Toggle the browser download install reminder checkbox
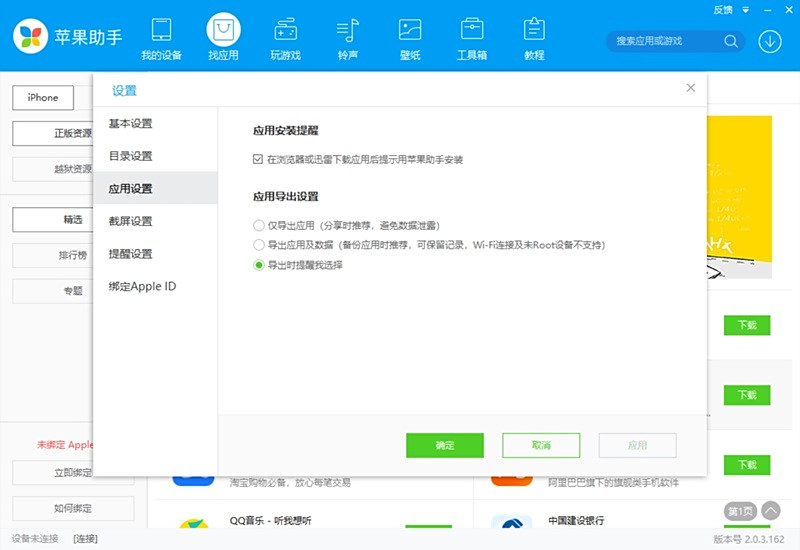Viewport: 800px width, 550px height. click(258, 159)
